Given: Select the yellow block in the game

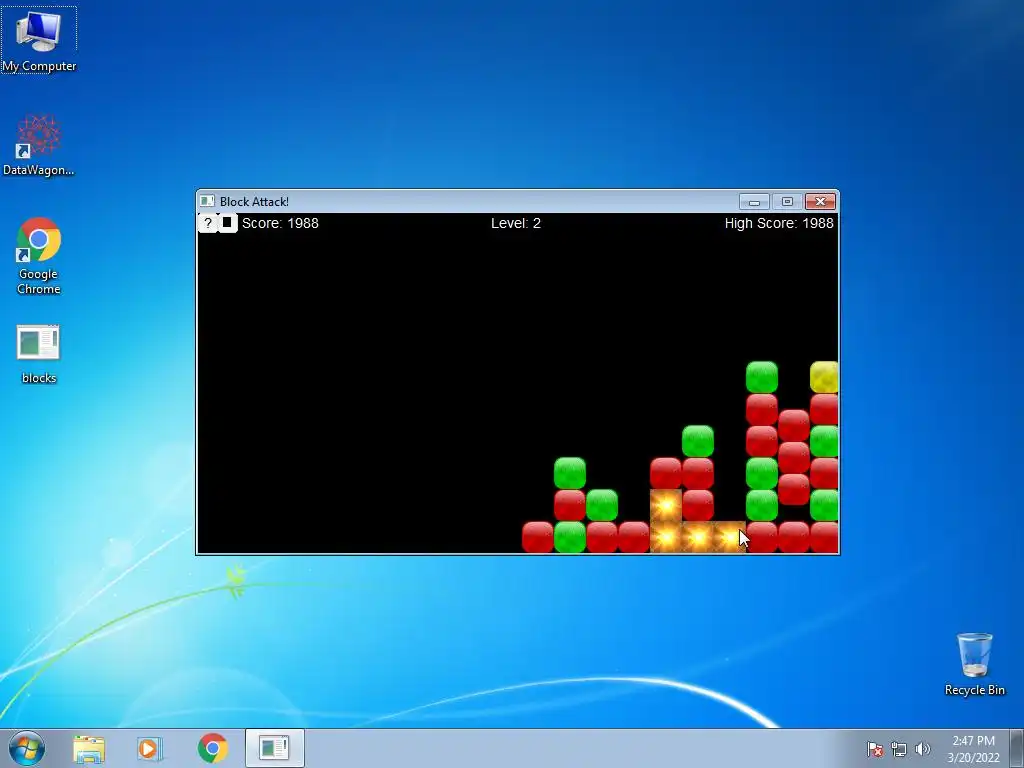Looking at the screenshot, I should point(824,377).
